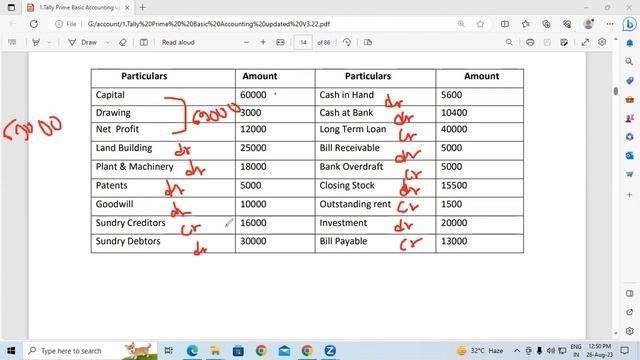
Task: Show hidden system tray icons
Action: (517, 351)
